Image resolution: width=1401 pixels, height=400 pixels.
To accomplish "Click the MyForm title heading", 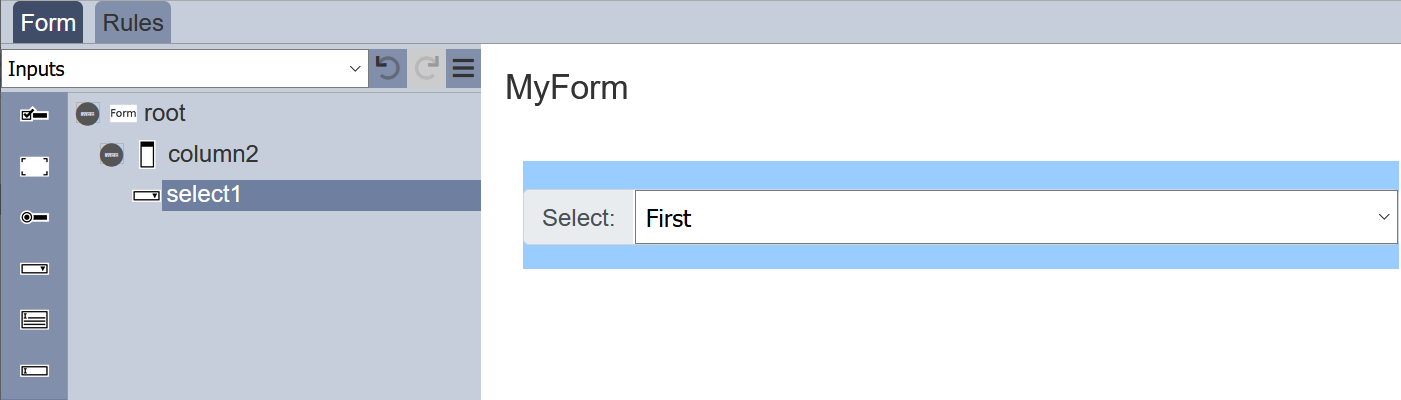I will tap(567, 88).
